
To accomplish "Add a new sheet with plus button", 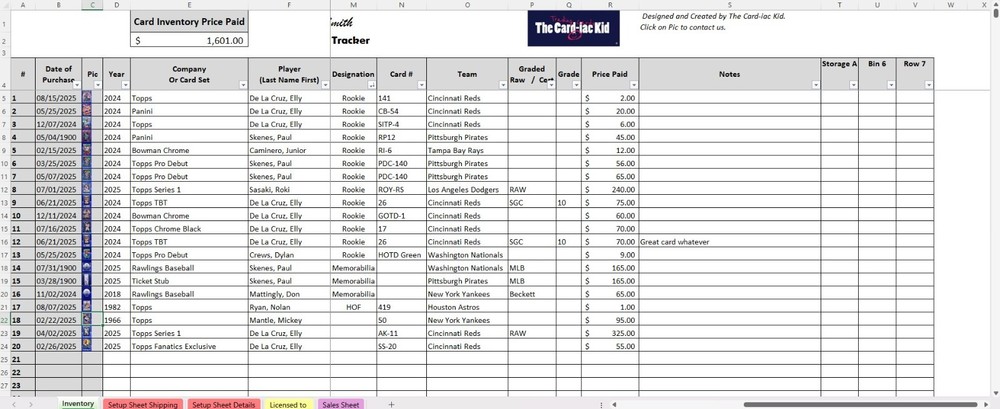I will (392, 405).
